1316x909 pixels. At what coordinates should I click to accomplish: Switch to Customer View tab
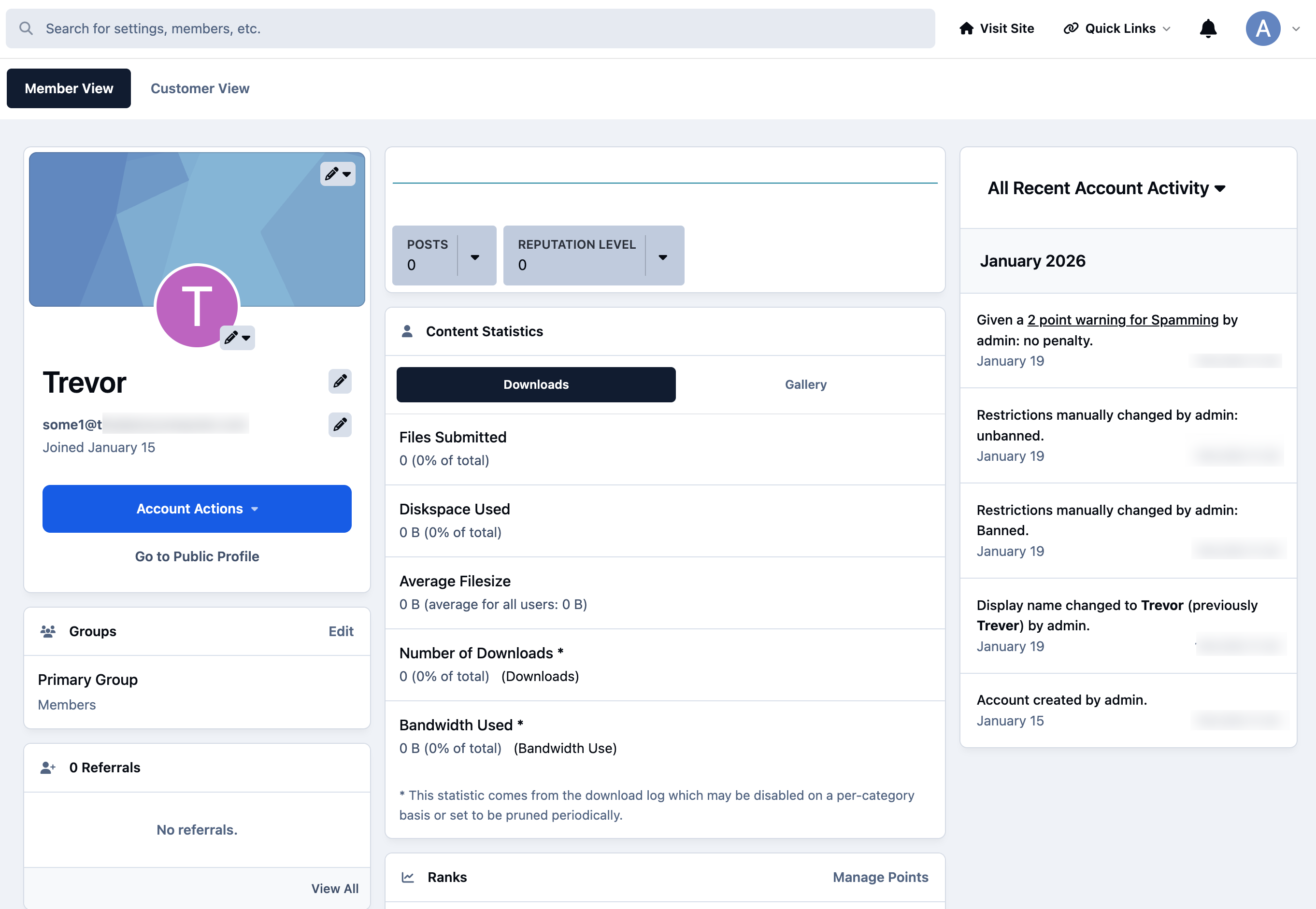click(200, 88)
